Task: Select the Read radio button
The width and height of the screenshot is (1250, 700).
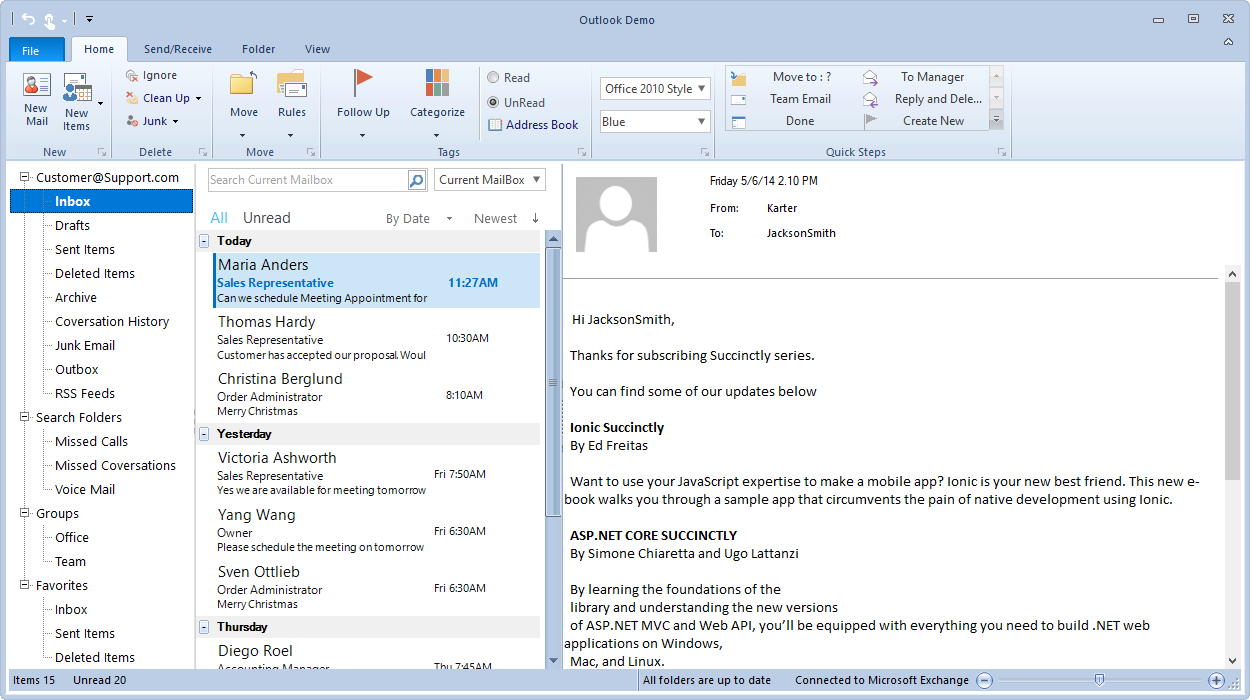Action: (x=495, y=77)
